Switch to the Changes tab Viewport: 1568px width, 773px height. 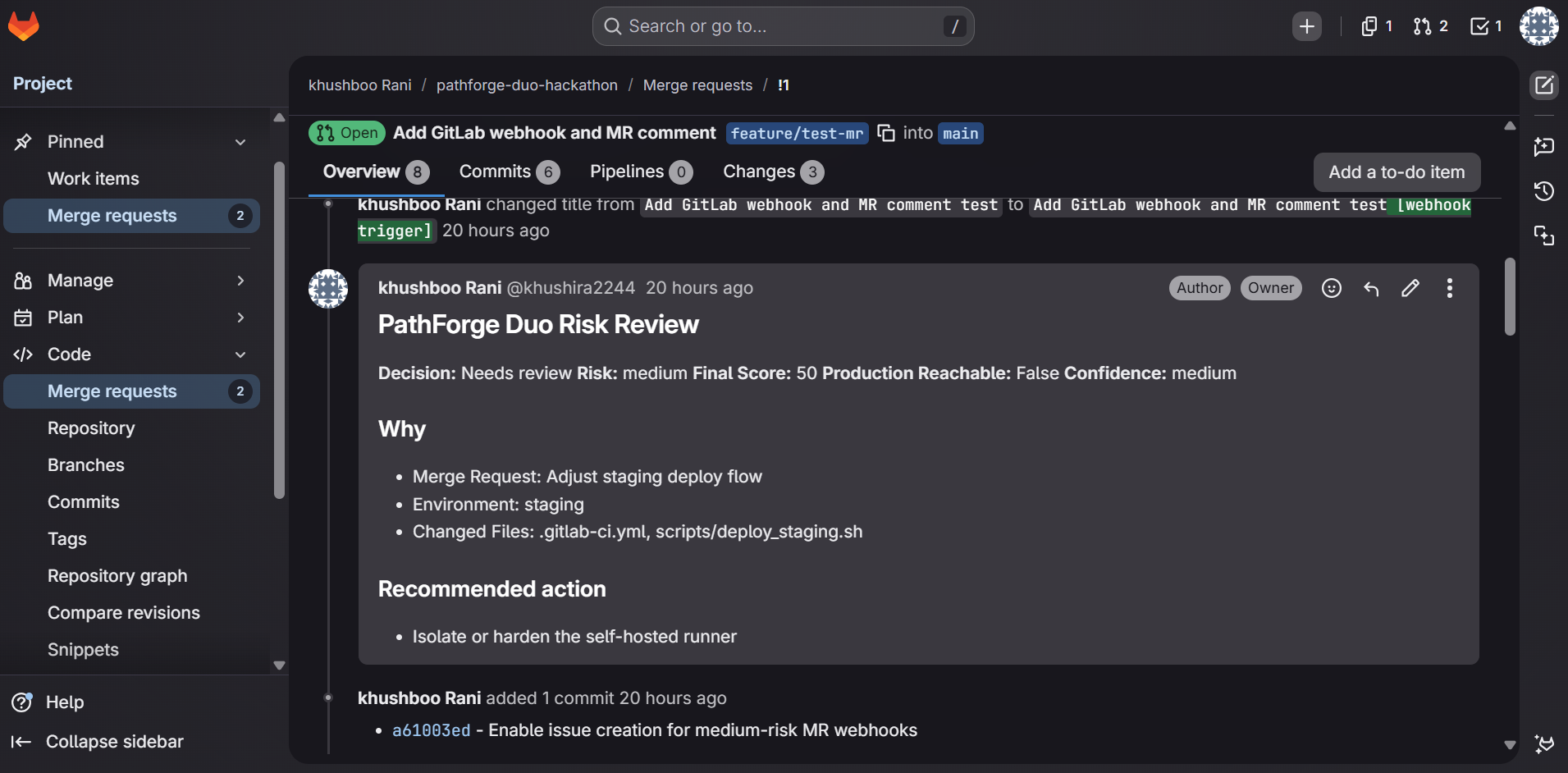(773, 172)
